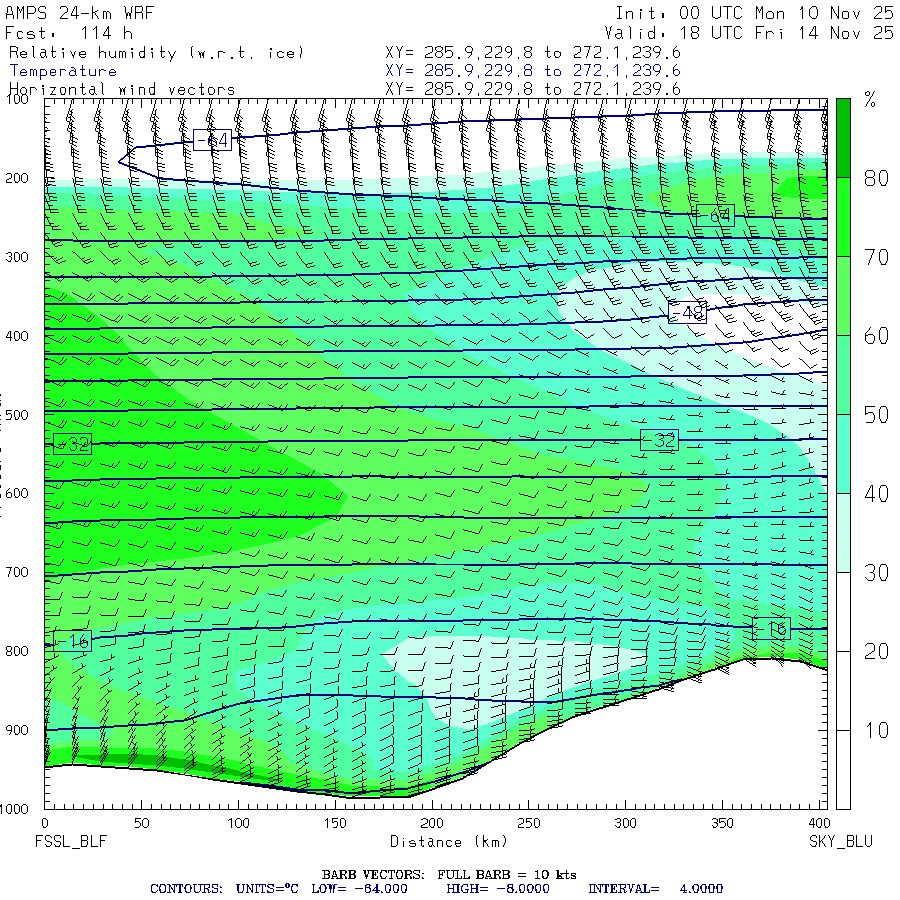Select the 'Distance (km)' axis title

(x=449, y=842)
